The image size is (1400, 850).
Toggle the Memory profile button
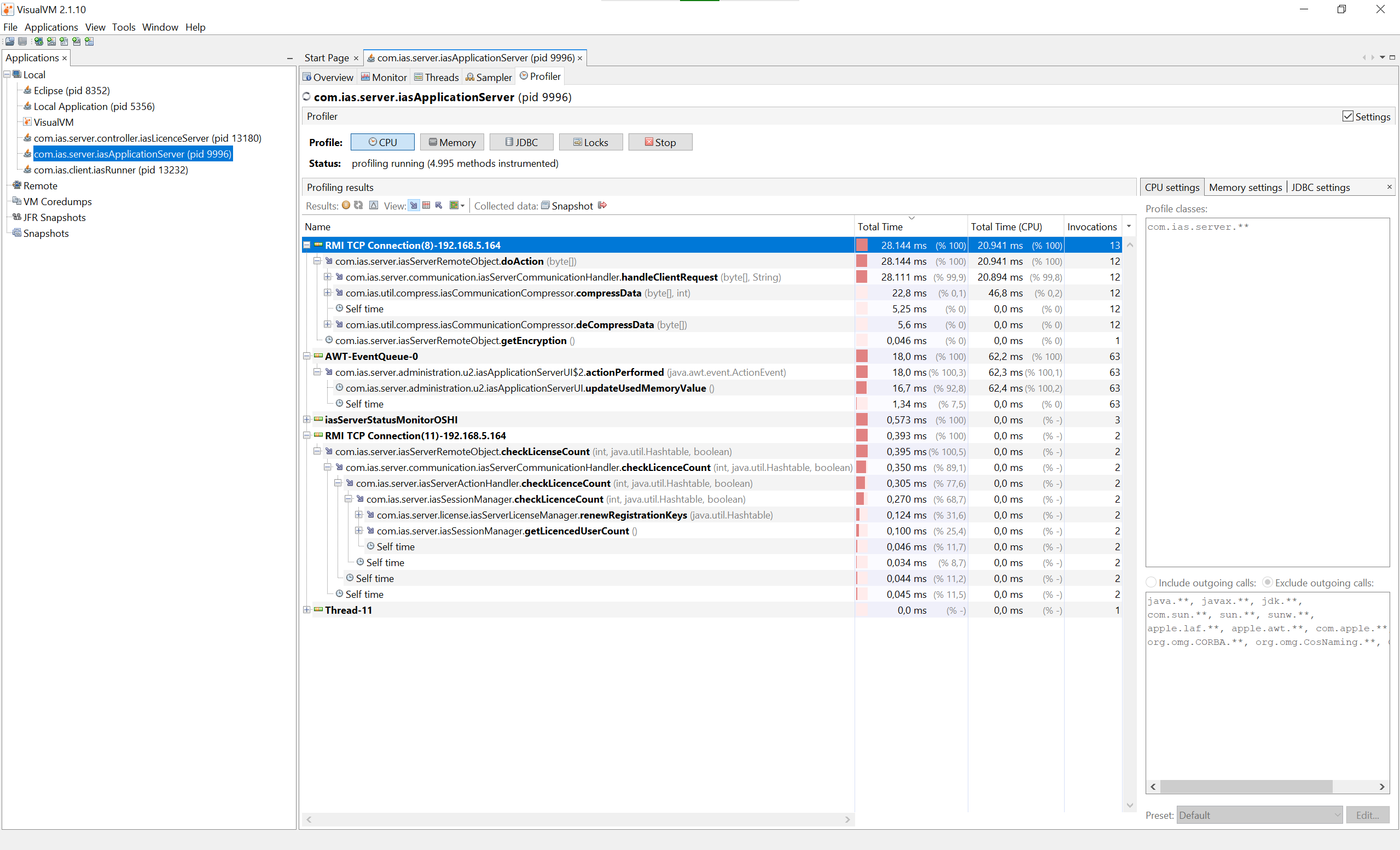(452, 142)
